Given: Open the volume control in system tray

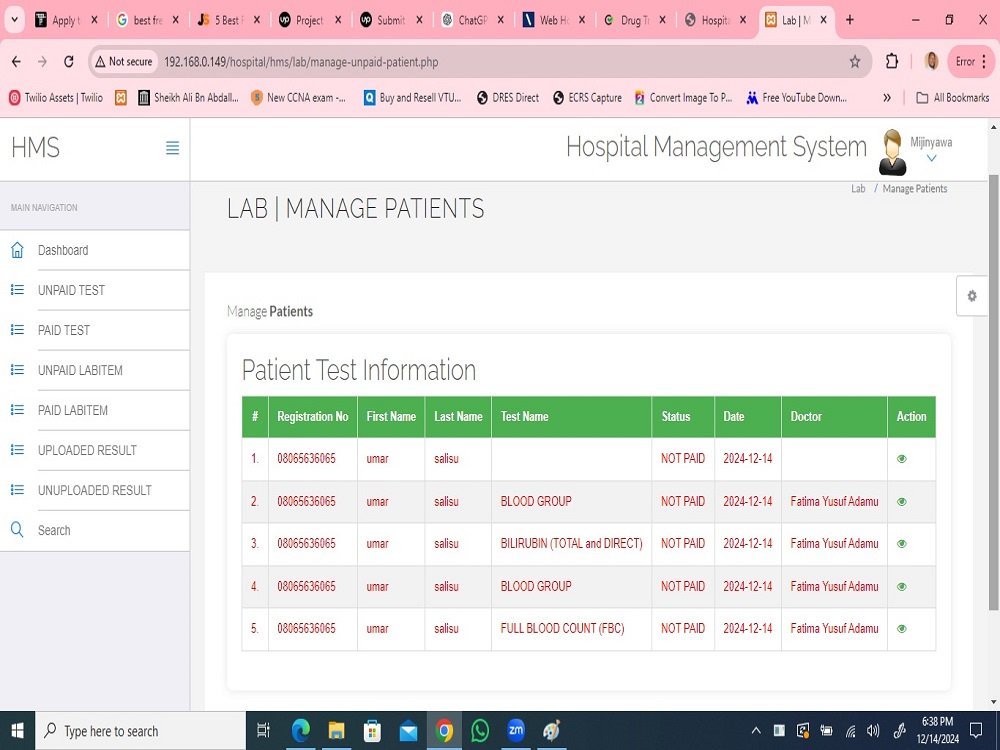Looking at the screenshot, I should (x=873, y=731).
